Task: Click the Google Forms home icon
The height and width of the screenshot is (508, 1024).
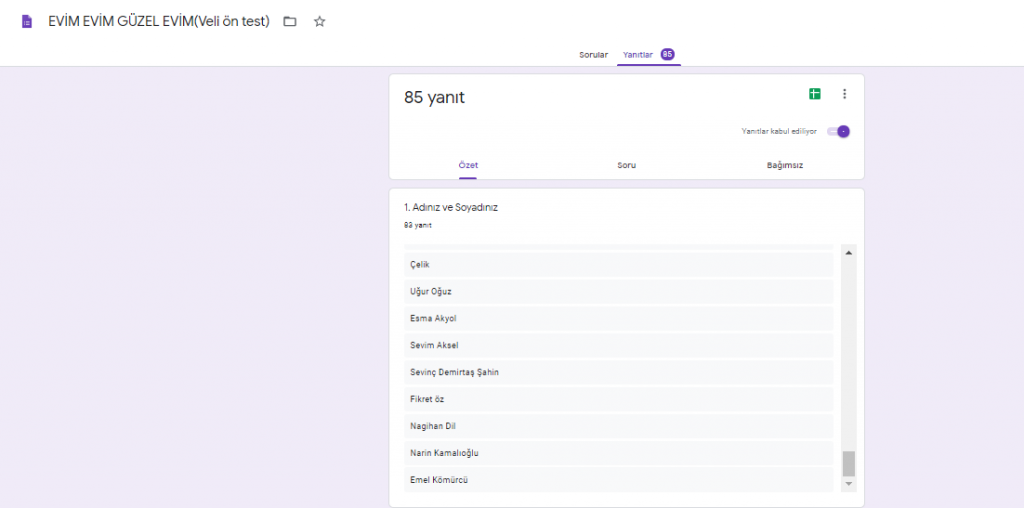Action: tap(27, 22)
